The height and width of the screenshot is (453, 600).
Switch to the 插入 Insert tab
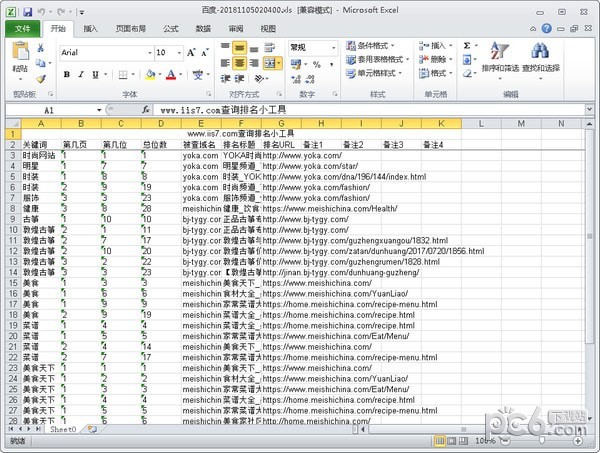[90, 29]
